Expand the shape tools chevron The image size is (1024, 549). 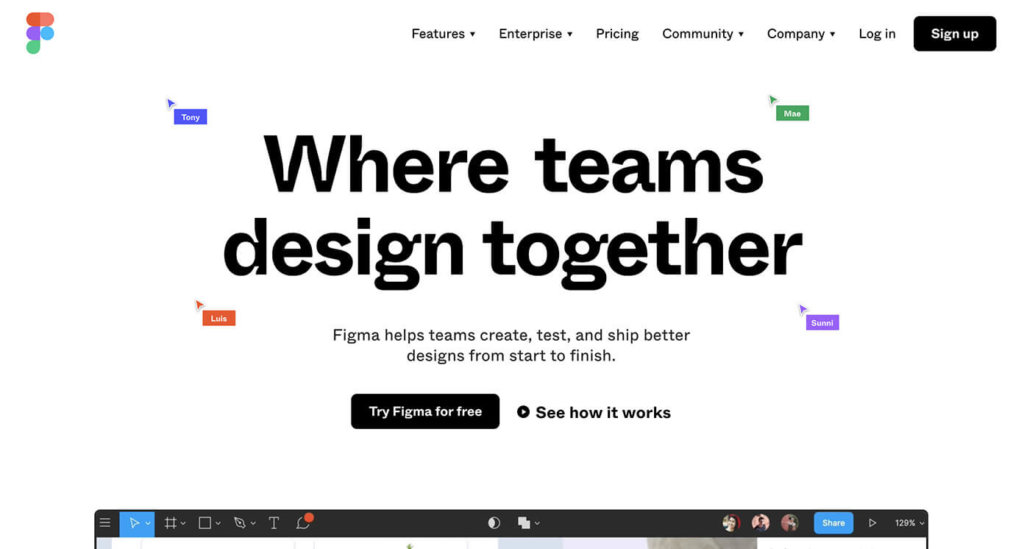tap(218, 524)
